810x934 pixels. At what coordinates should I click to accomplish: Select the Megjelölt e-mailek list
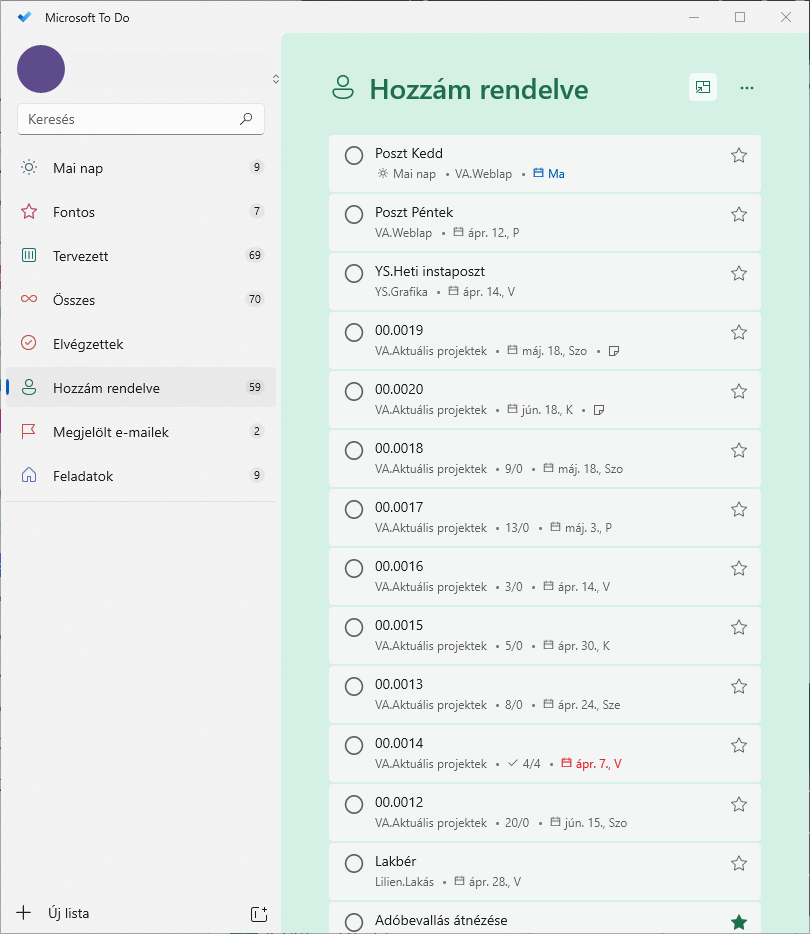(x=110, y=432)
